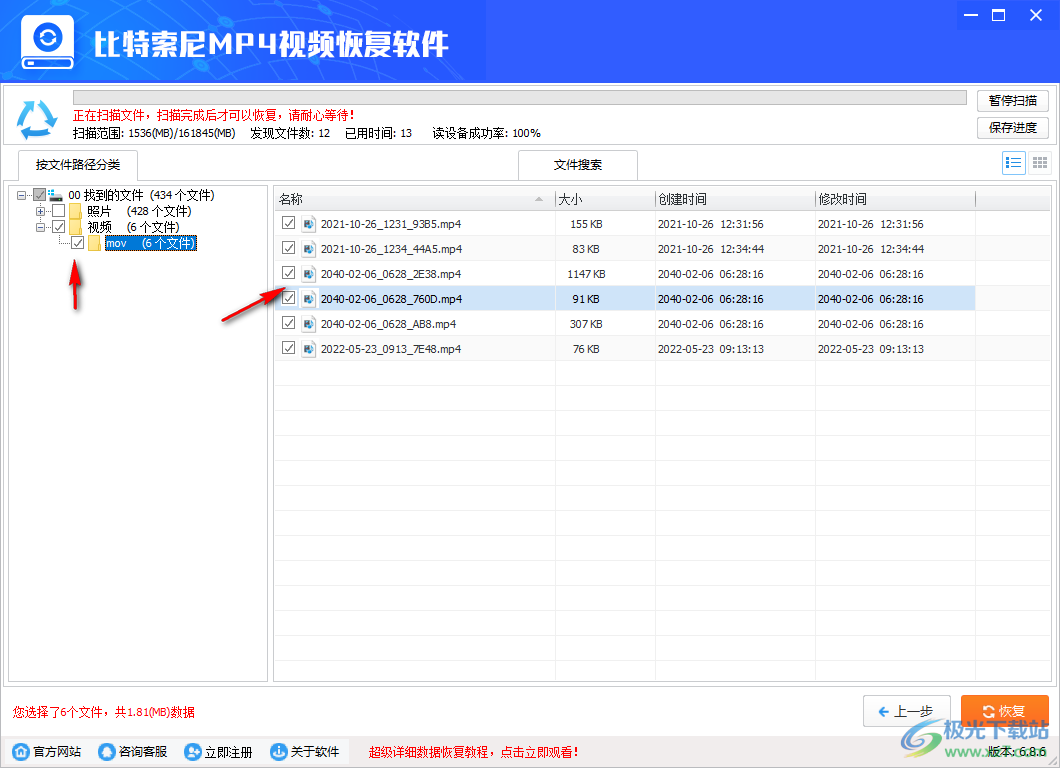Uncheck the mov folder checkbox

78,243
